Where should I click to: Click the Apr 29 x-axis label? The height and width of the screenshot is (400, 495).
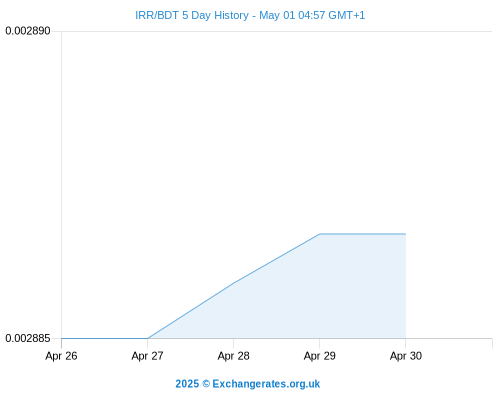[x=319, y=356]
